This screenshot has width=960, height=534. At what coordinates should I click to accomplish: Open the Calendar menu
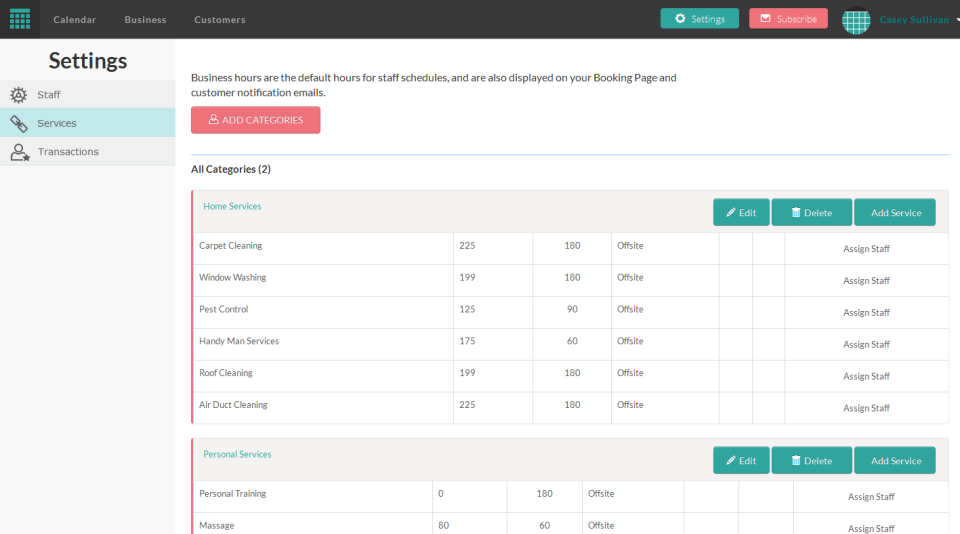(74, 20)
